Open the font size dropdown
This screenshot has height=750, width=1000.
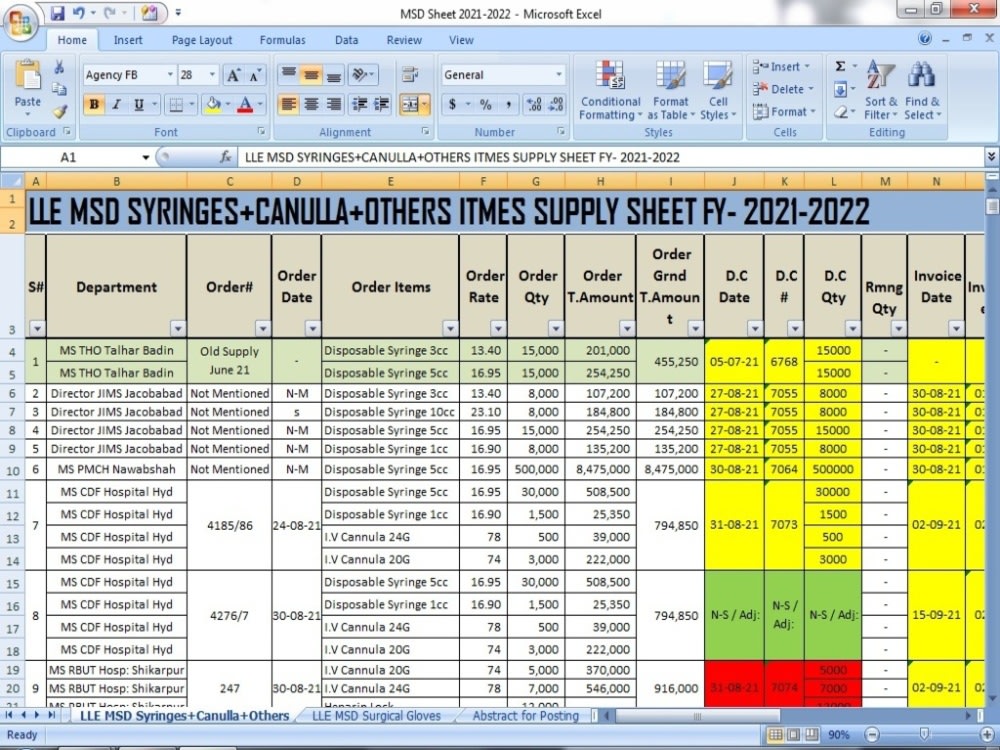pyautogui.click(x=212, y=75)
